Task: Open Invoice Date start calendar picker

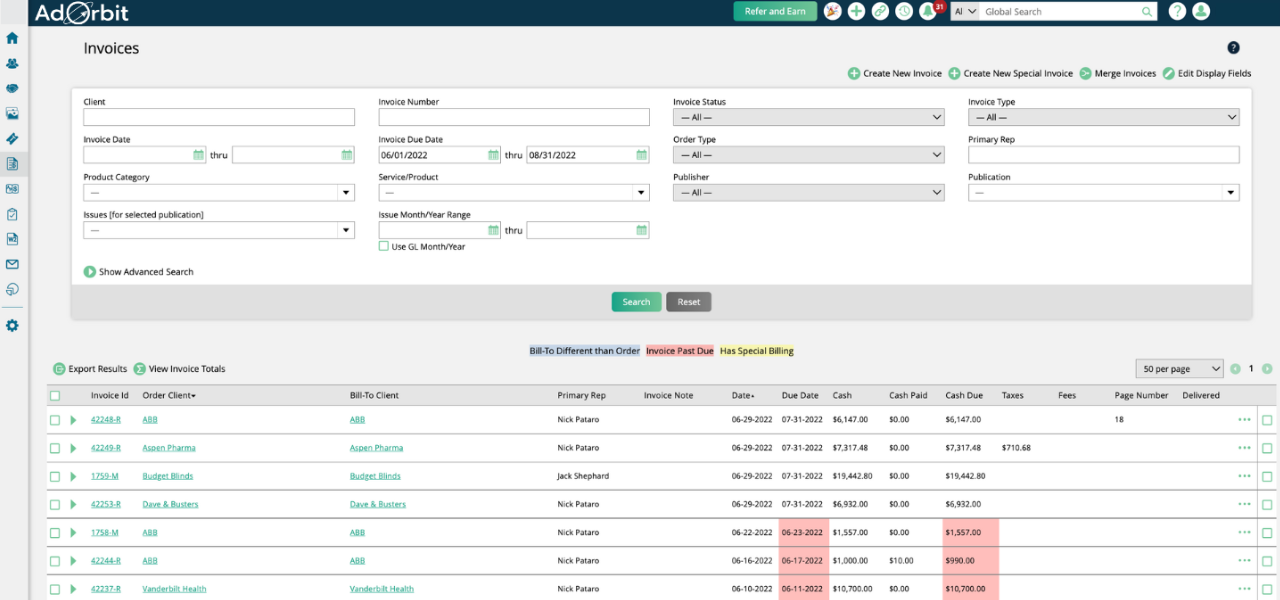Action: click(199, 155)
